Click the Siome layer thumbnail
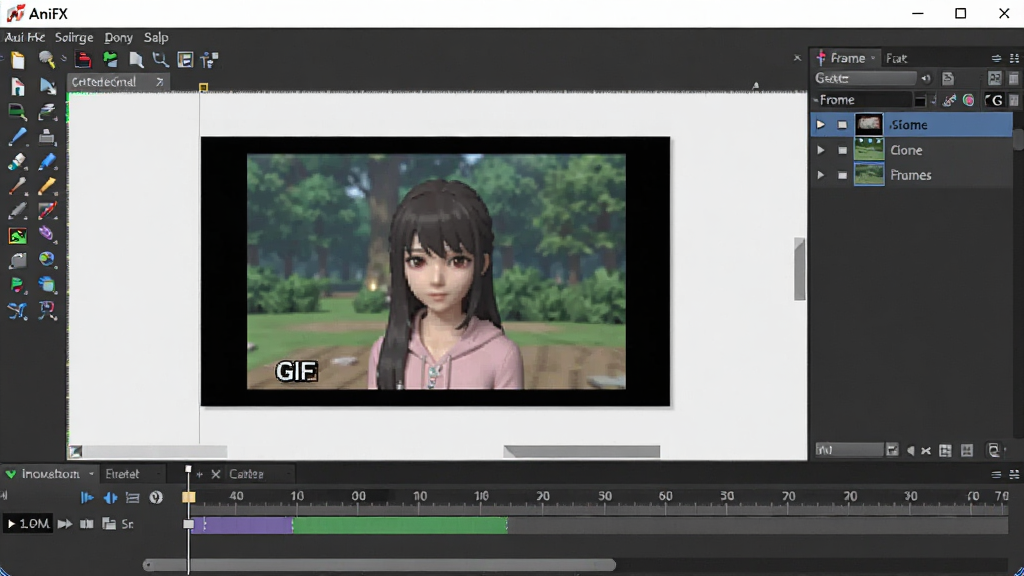This screenshot has height=576, width=1024. (x=869, y=125)
